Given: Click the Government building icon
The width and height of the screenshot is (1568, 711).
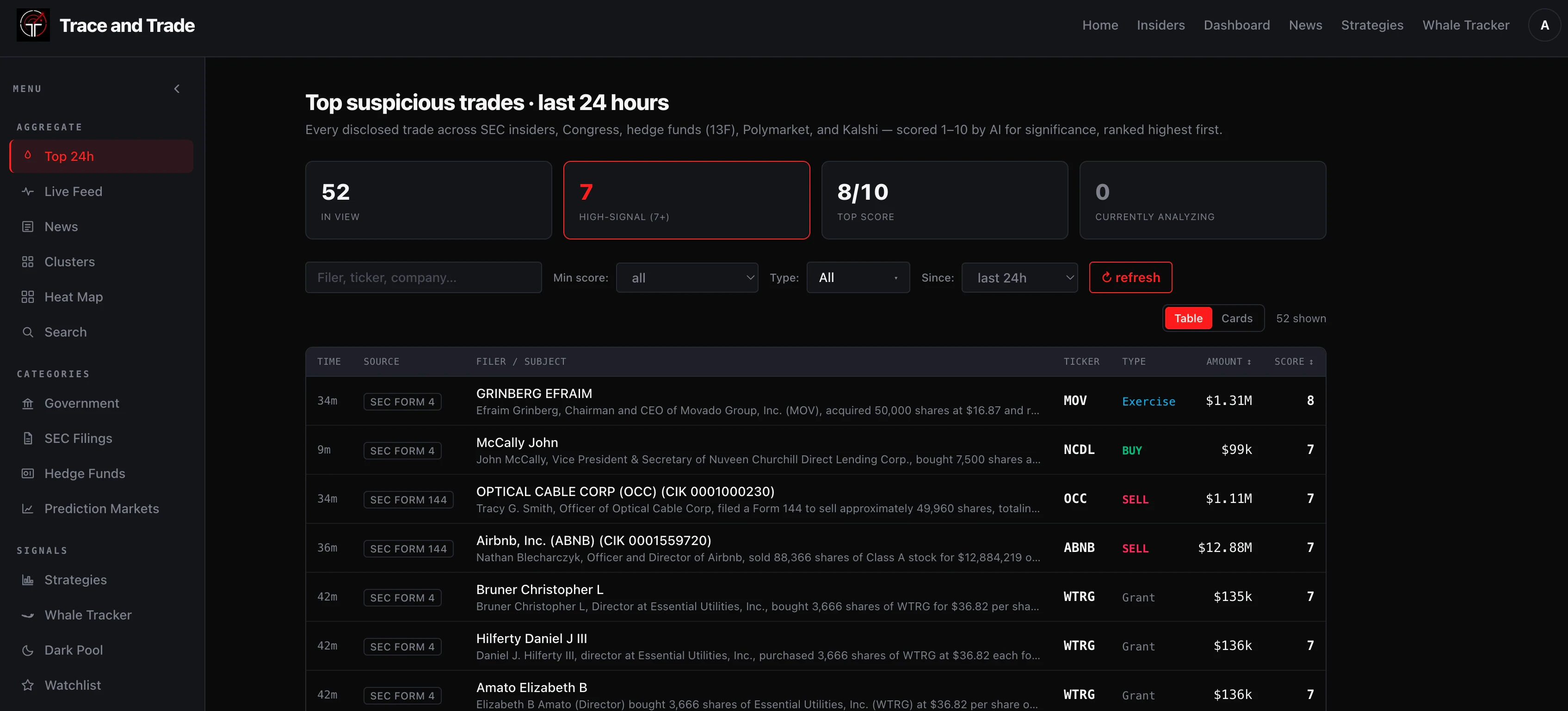Looking at the screenshot, I should pos(28,403).
